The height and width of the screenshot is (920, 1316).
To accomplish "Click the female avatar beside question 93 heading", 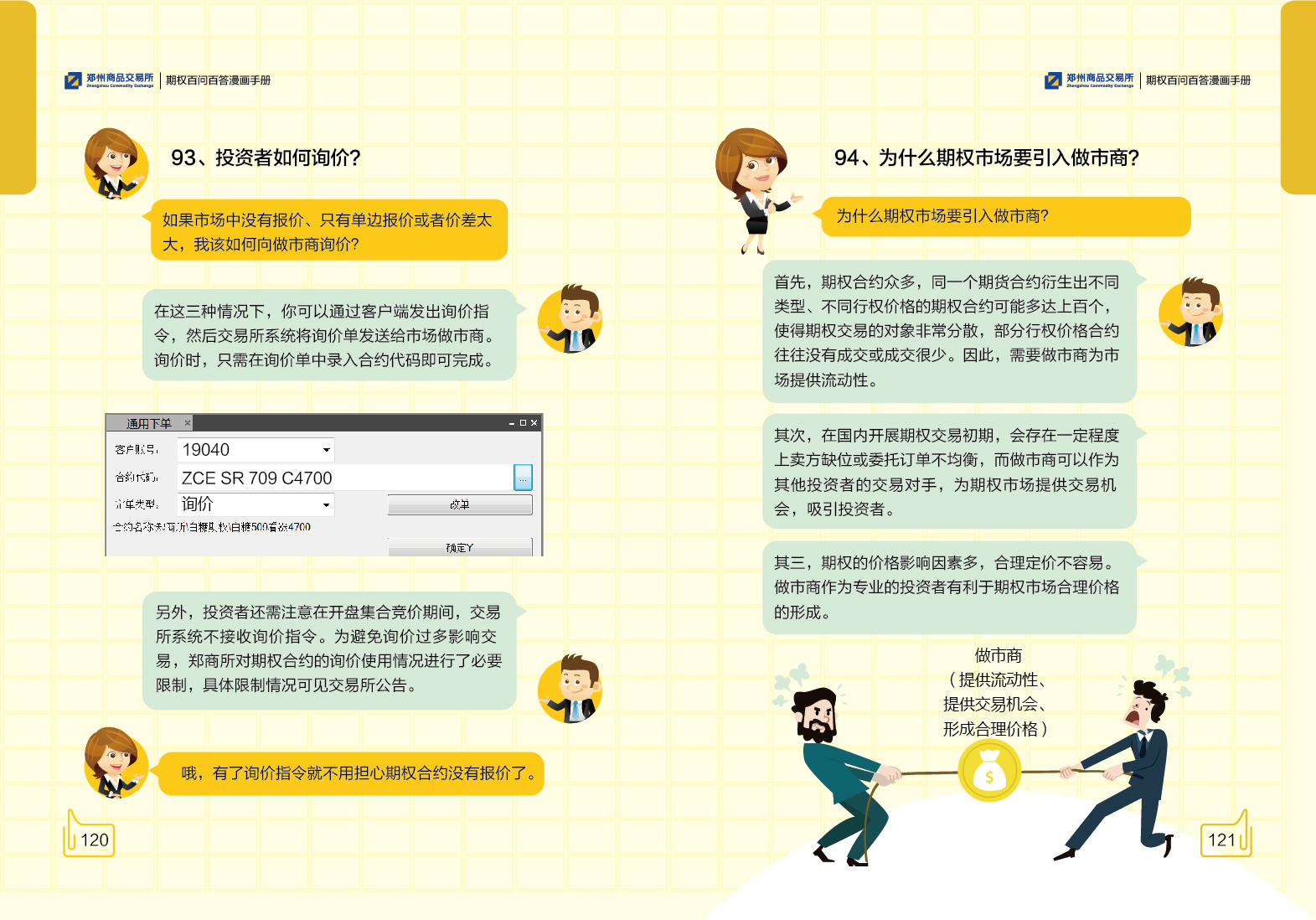I will pos(115,163).
